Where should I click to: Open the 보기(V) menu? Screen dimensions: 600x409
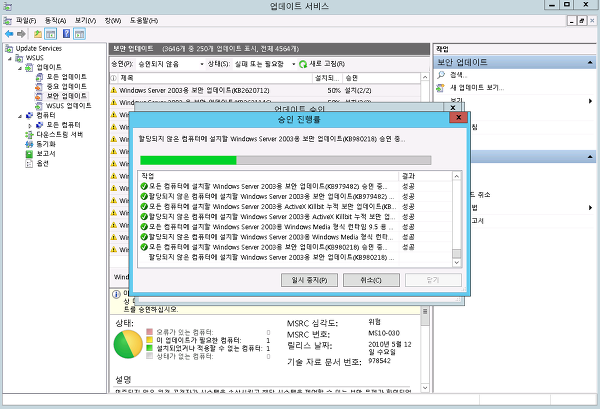85,21
